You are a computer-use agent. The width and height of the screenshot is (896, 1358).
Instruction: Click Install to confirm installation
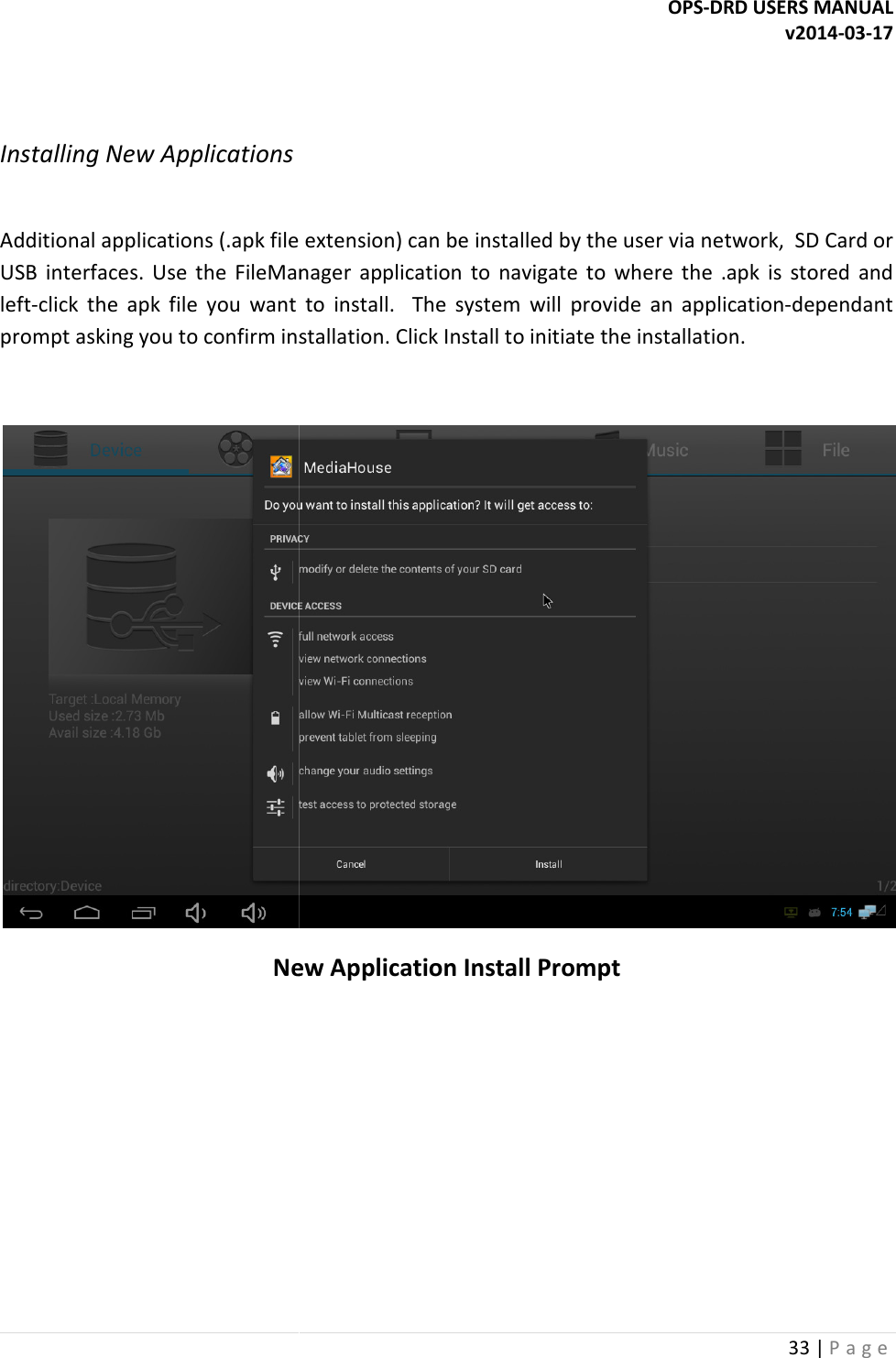[x=547, y=863]
